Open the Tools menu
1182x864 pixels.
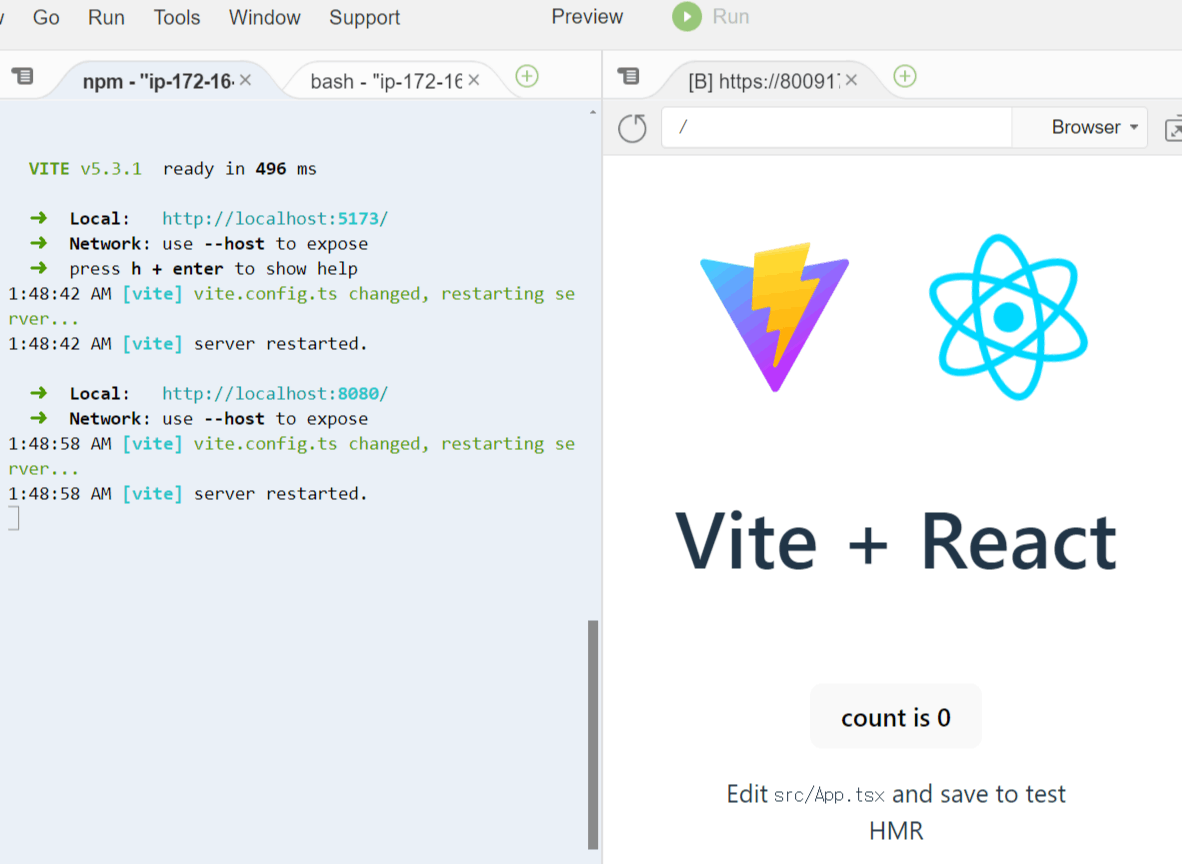click(x=177, y=17)
